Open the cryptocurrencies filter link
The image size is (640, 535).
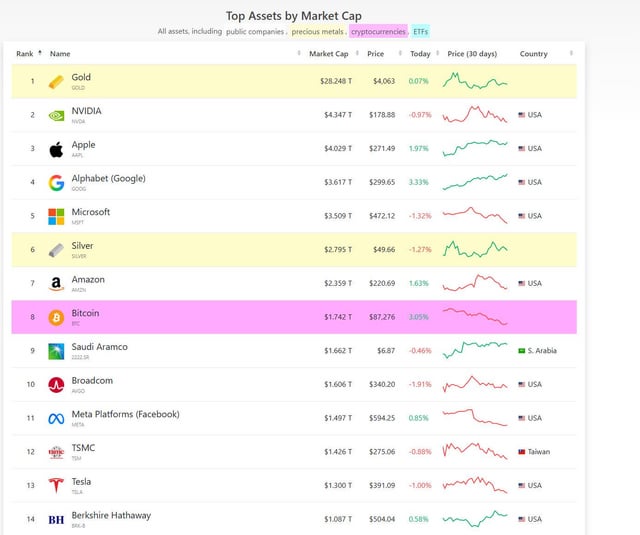click(x=378, y=31)
